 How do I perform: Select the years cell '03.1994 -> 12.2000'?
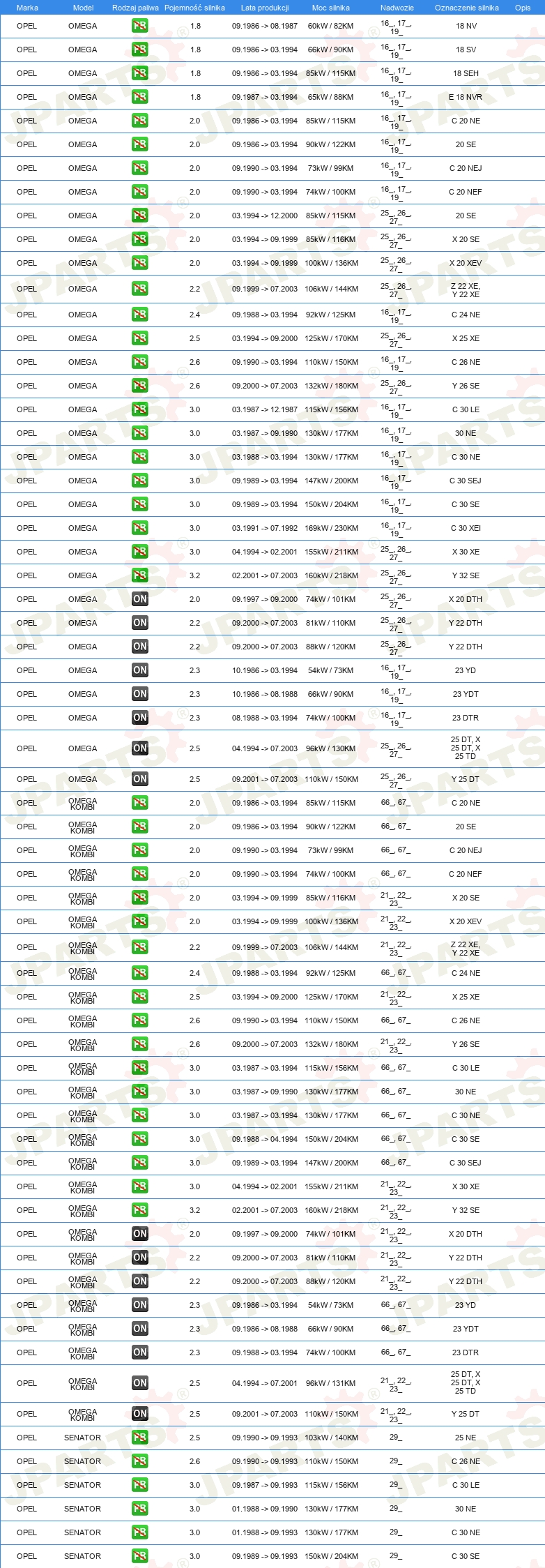pyautogui.click(x=265, y=216)
